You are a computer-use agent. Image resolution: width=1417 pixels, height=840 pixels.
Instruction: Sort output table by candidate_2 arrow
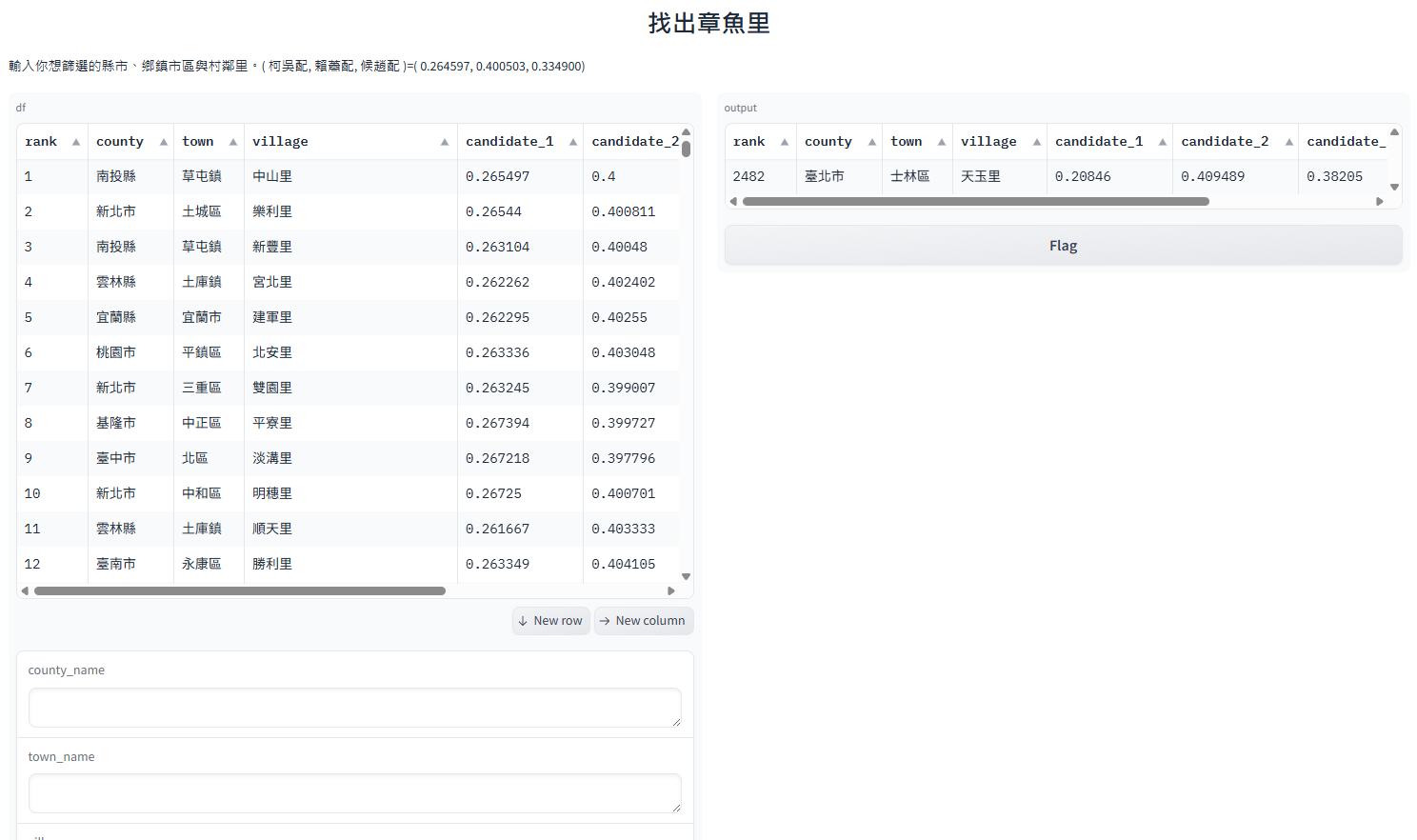coord(1289,142)
